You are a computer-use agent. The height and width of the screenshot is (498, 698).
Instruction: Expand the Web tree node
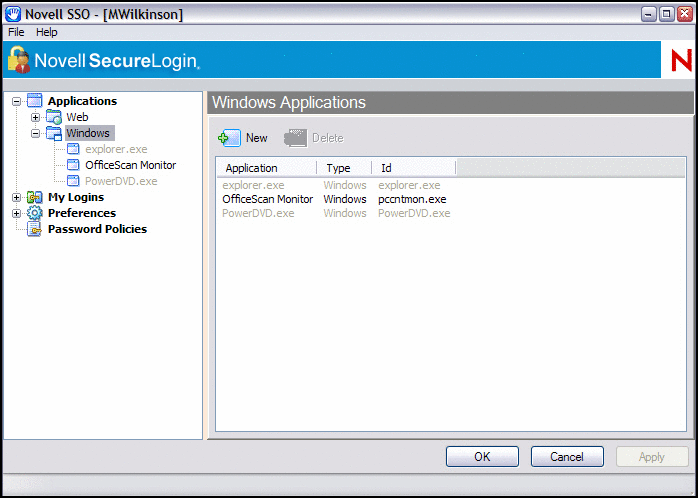click(x=36, y=117)
